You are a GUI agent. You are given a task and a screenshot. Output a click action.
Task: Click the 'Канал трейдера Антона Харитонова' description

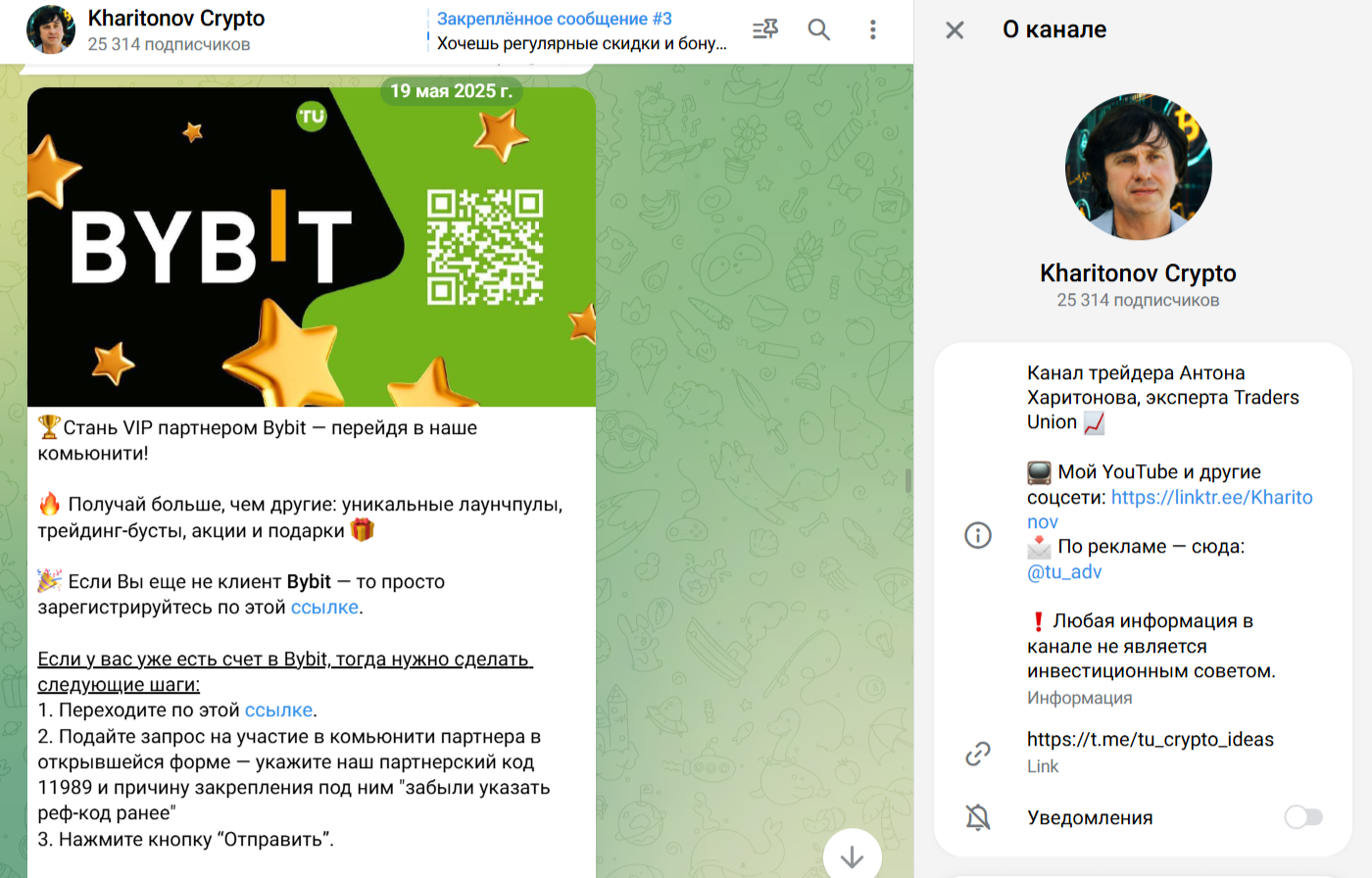click(1163, 397)
